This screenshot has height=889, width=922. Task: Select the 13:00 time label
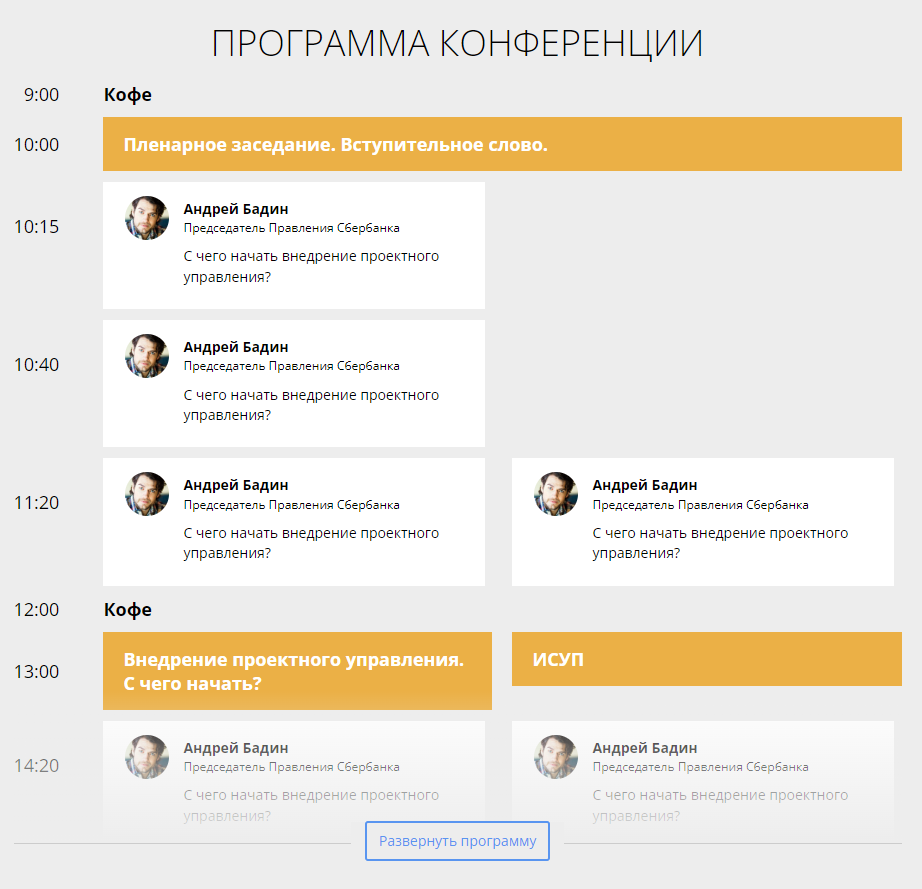[x=36, y=672]
